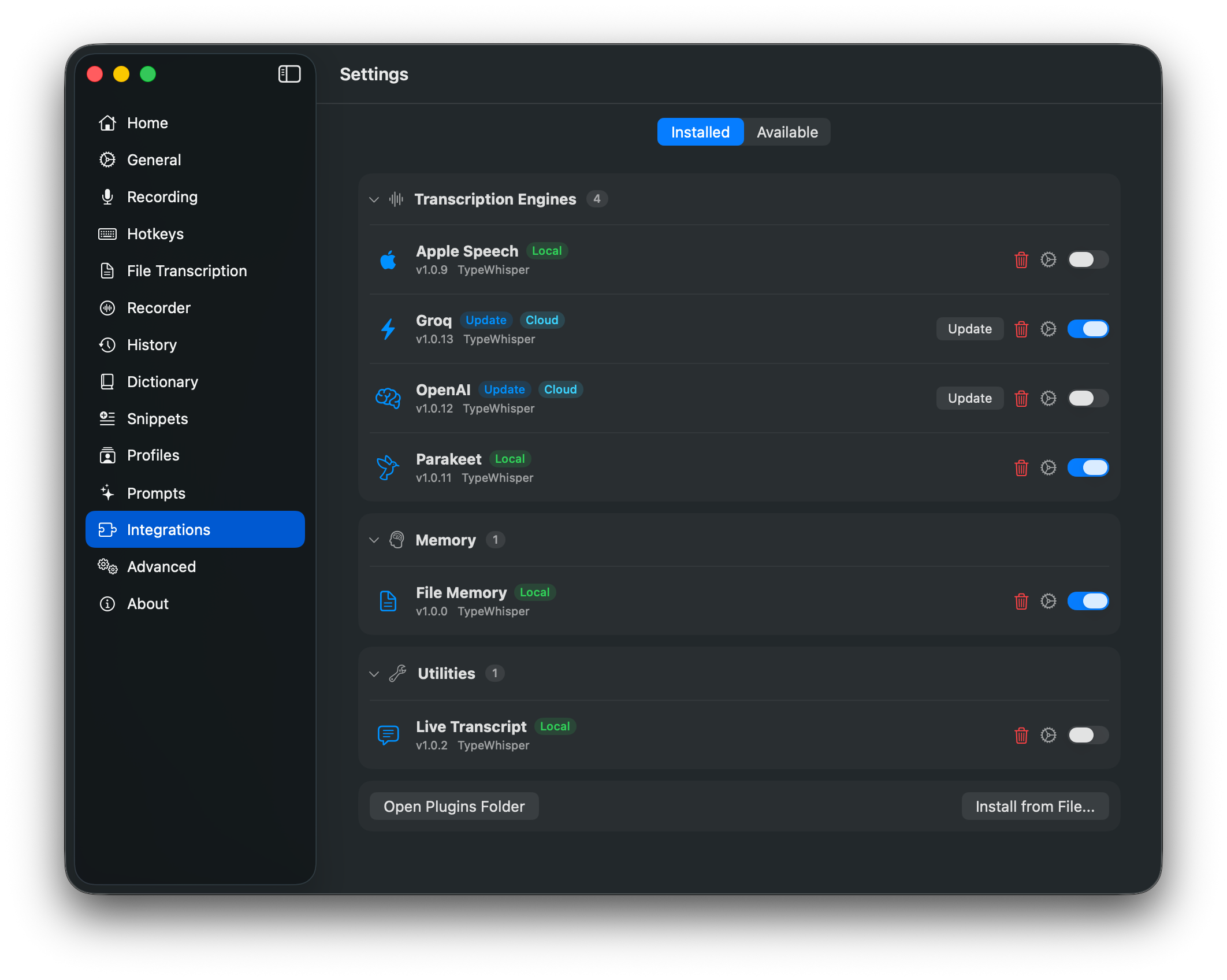Click the Apple Speech engine icon
The width and height of the screenshot is (1227, 980).
pos(388,259)
